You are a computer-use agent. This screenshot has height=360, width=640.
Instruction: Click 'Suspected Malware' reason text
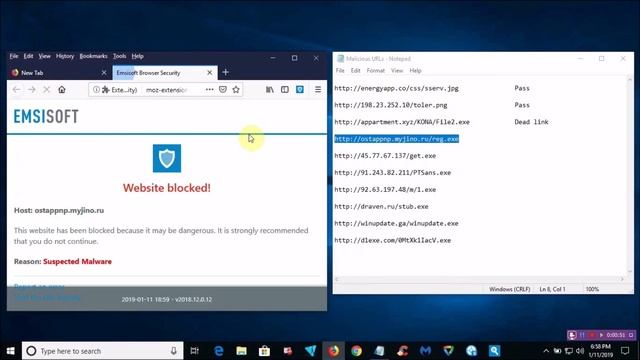pos(78,262)
